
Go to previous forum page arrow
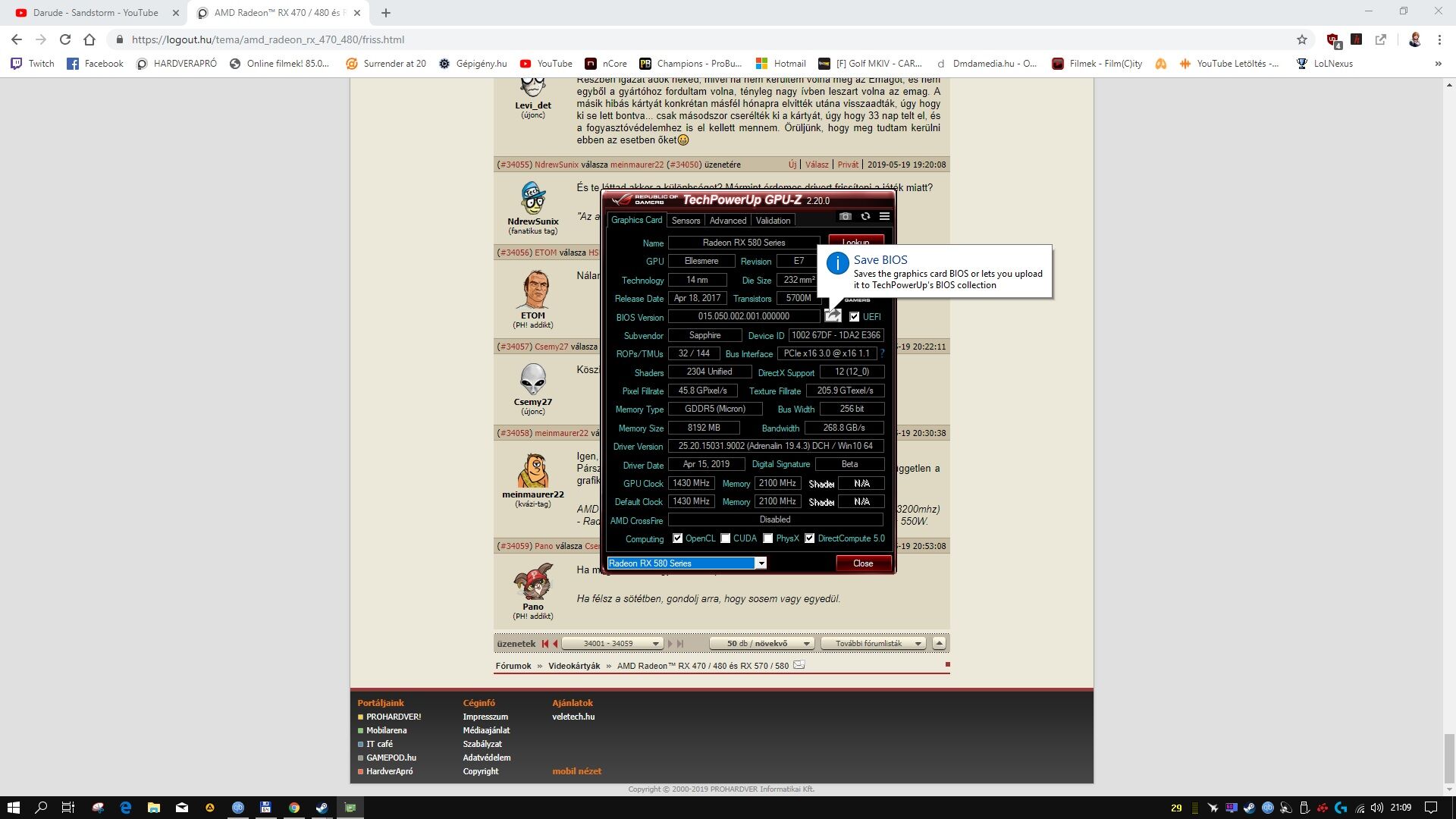click(x=555, y=644)
